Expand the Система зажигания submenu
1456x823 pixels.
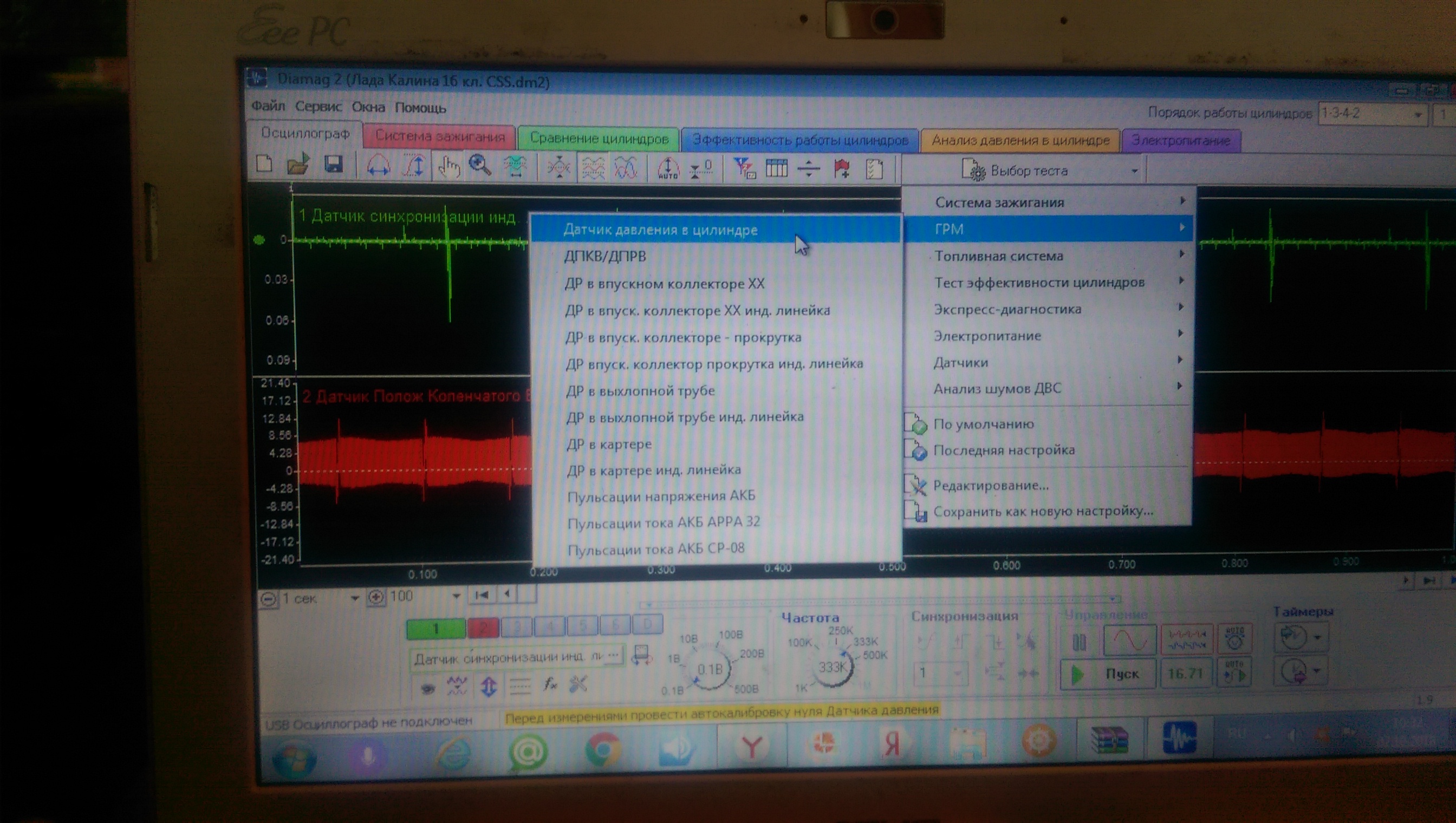[x=1049, y=203]
